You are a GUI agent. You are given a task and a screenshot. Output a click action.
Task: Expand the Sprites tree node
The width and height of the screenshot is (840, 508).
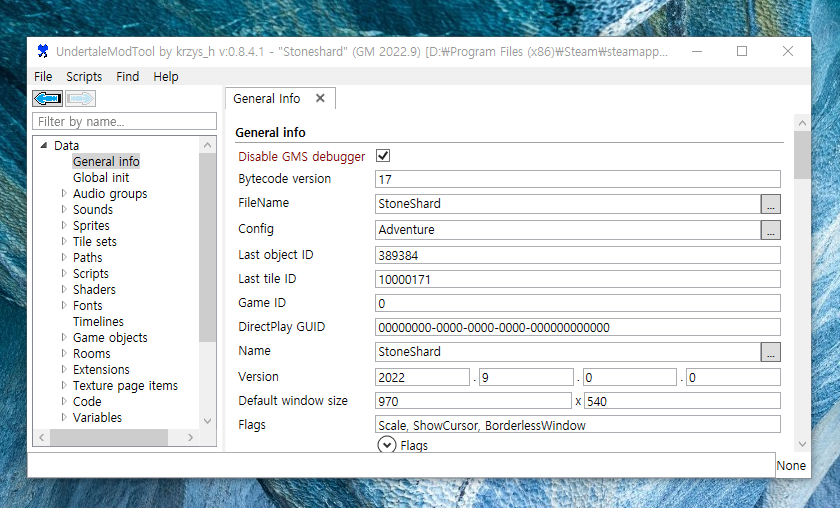(x=64, y=226)
